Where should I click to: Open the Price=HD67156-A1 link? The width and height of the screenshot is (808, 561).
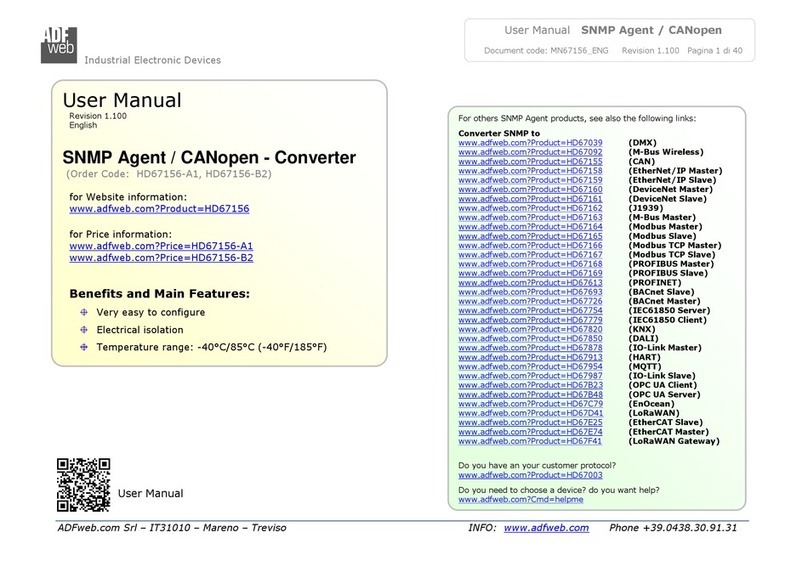point(161,246)
